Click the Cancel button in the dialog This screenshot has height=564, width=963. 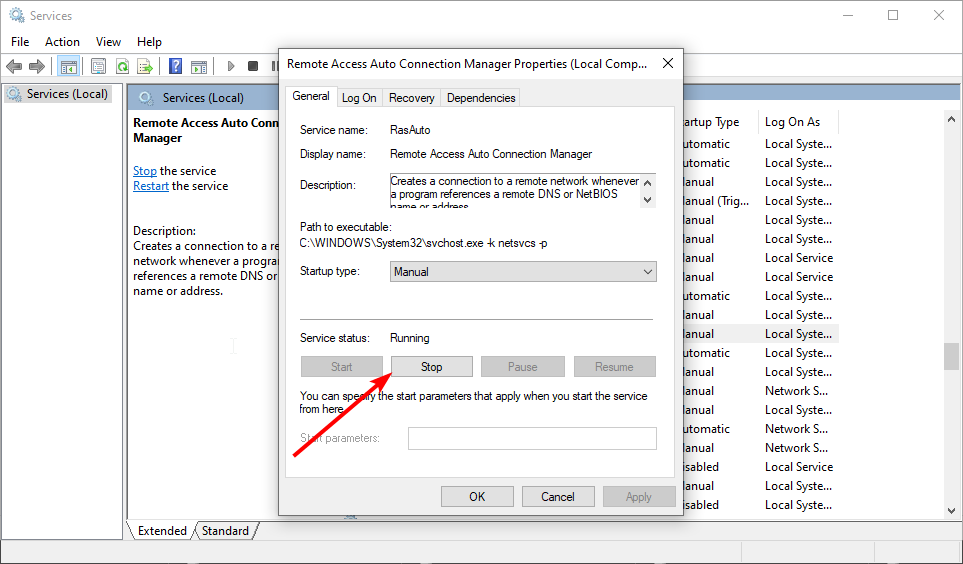tap(558, 496)
